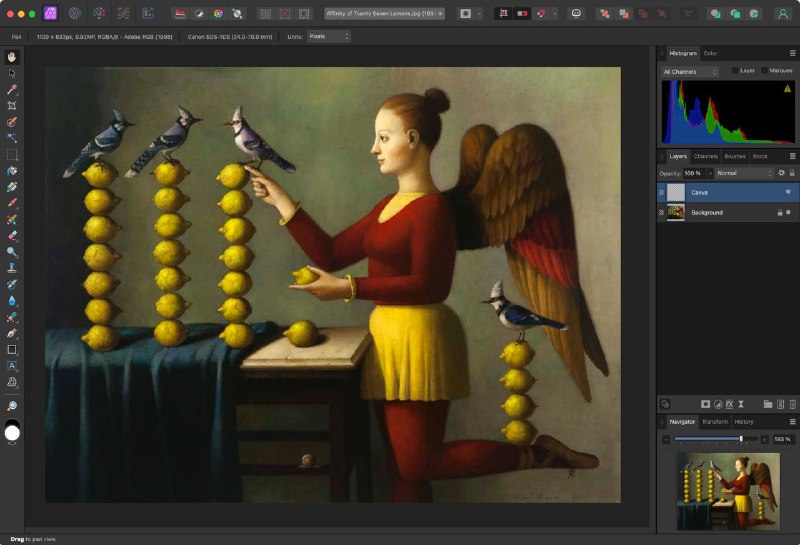This screenshot has width=800, height=545.
Task: Delete layer using the trash icon
Action: (792, 404)
